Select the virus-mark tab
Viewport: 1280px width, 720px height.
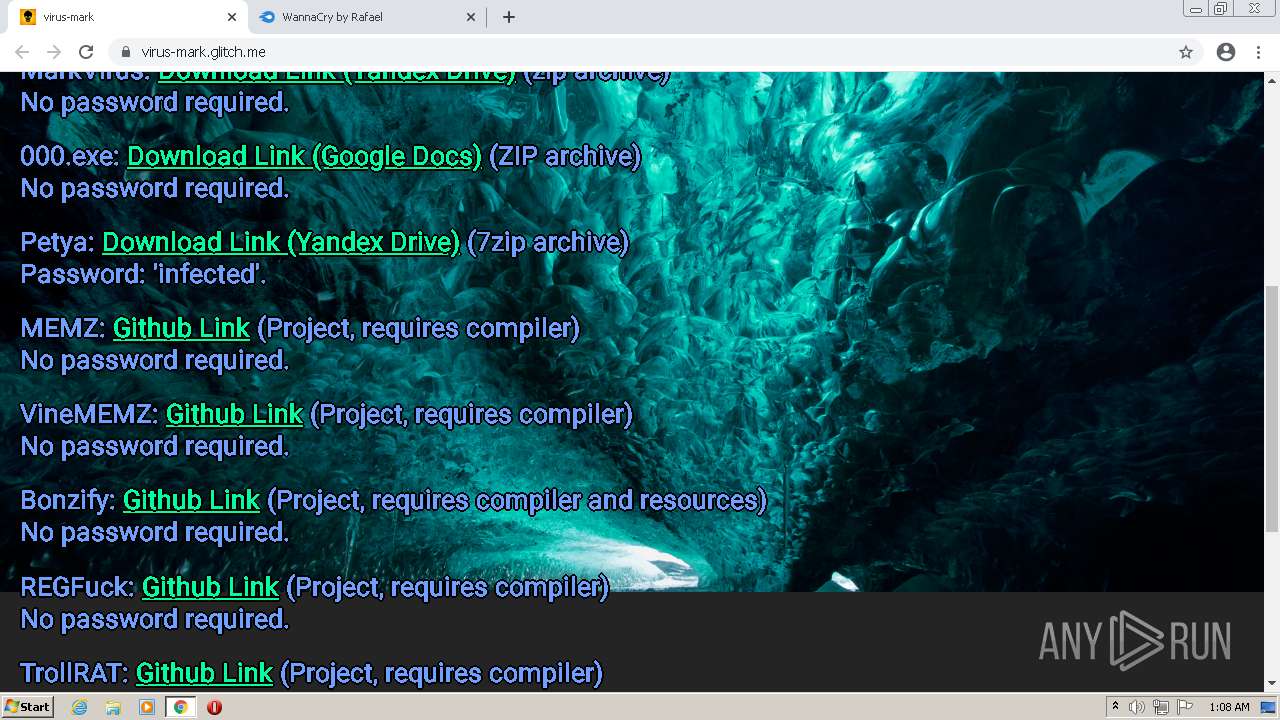(126, 17)
